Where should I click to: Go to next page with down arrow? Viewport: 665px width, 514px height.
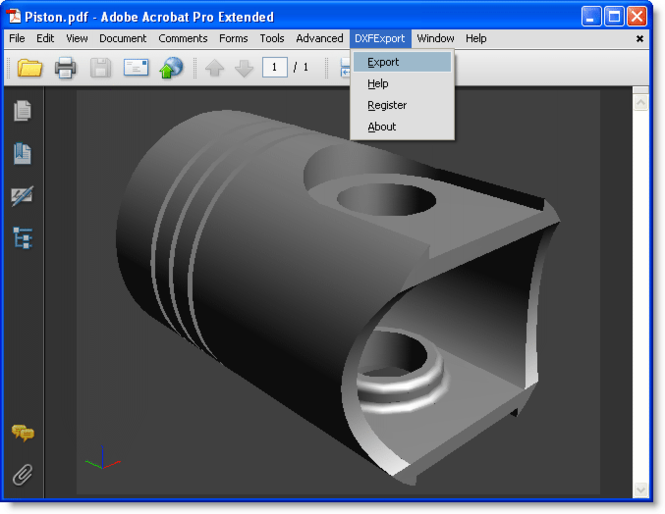pos(244,68)
